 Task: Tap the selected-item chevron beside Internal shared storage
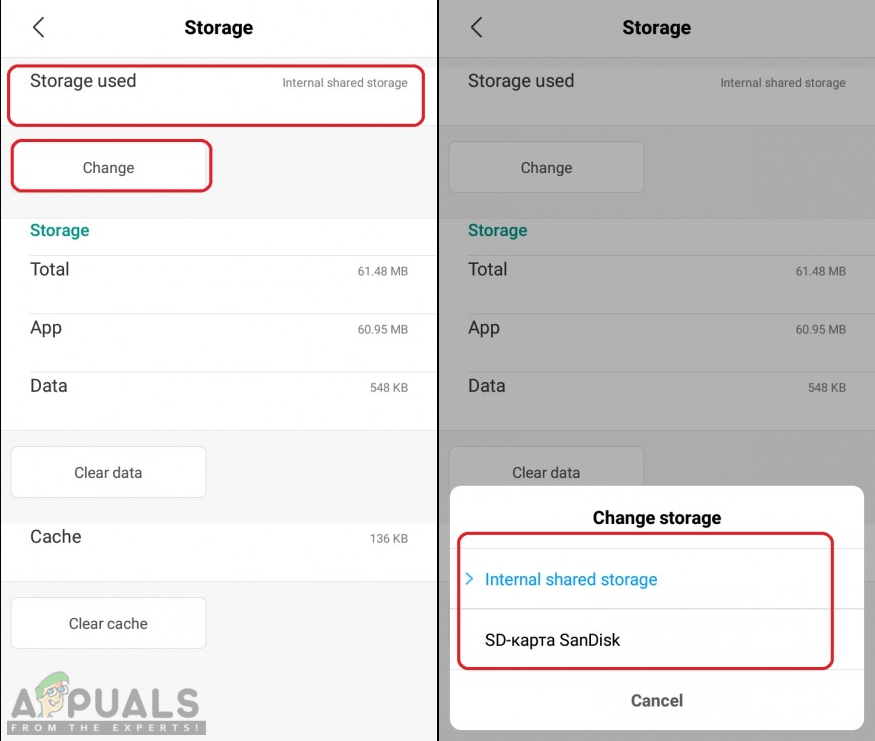point(469,579)
